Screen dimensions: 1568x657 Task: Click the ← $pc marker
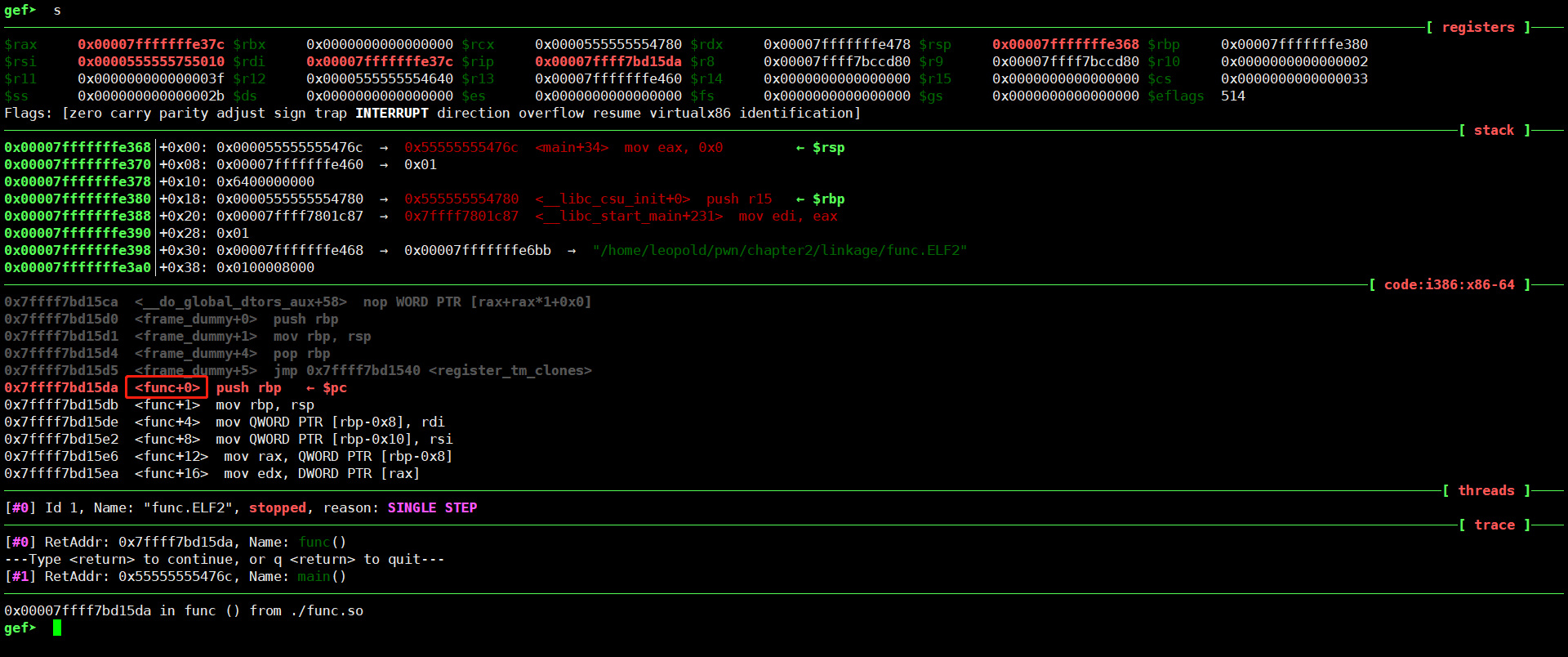coord(327,387)
